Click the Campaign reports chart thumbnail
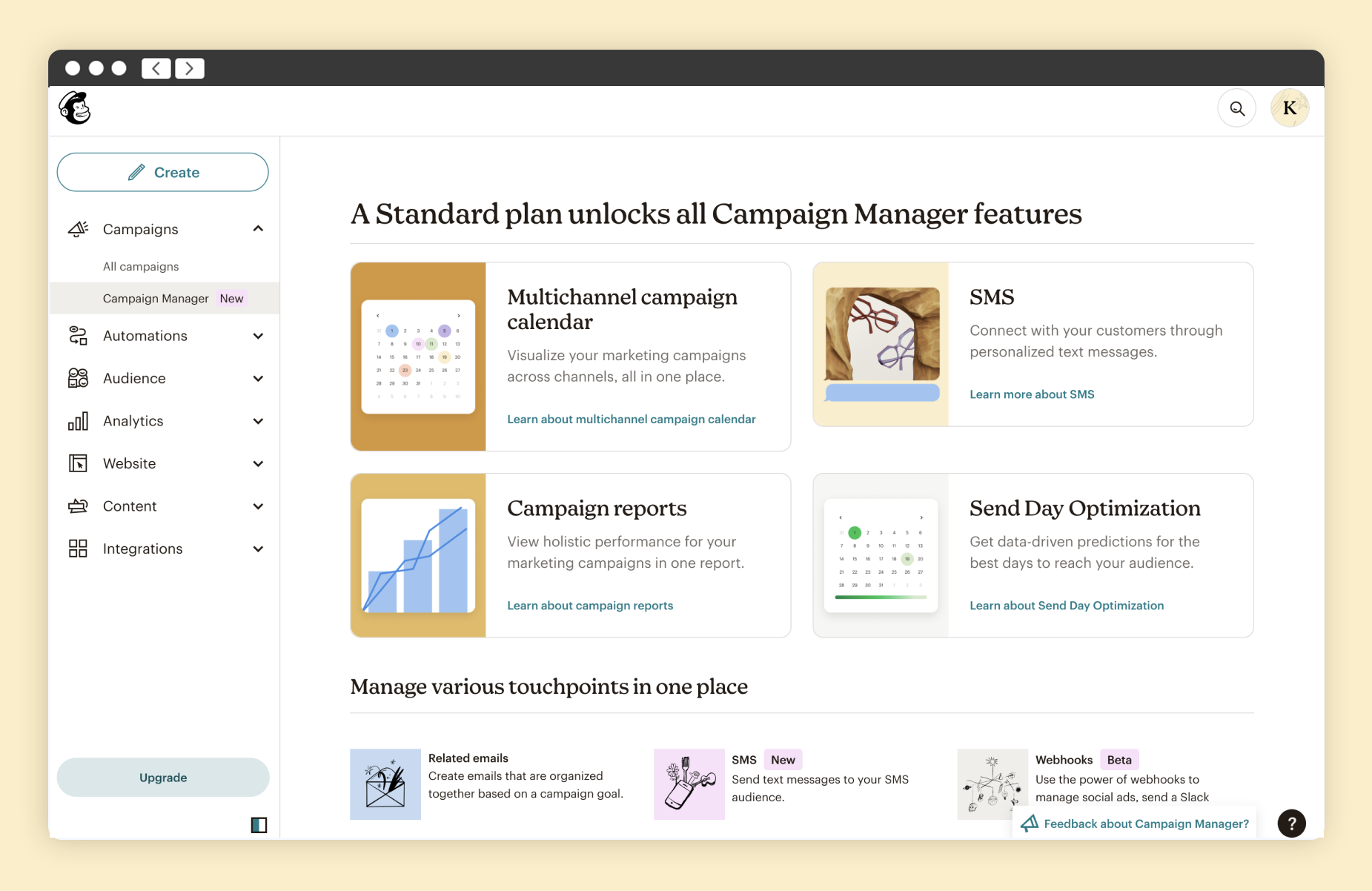 click(x=418, y=555)
